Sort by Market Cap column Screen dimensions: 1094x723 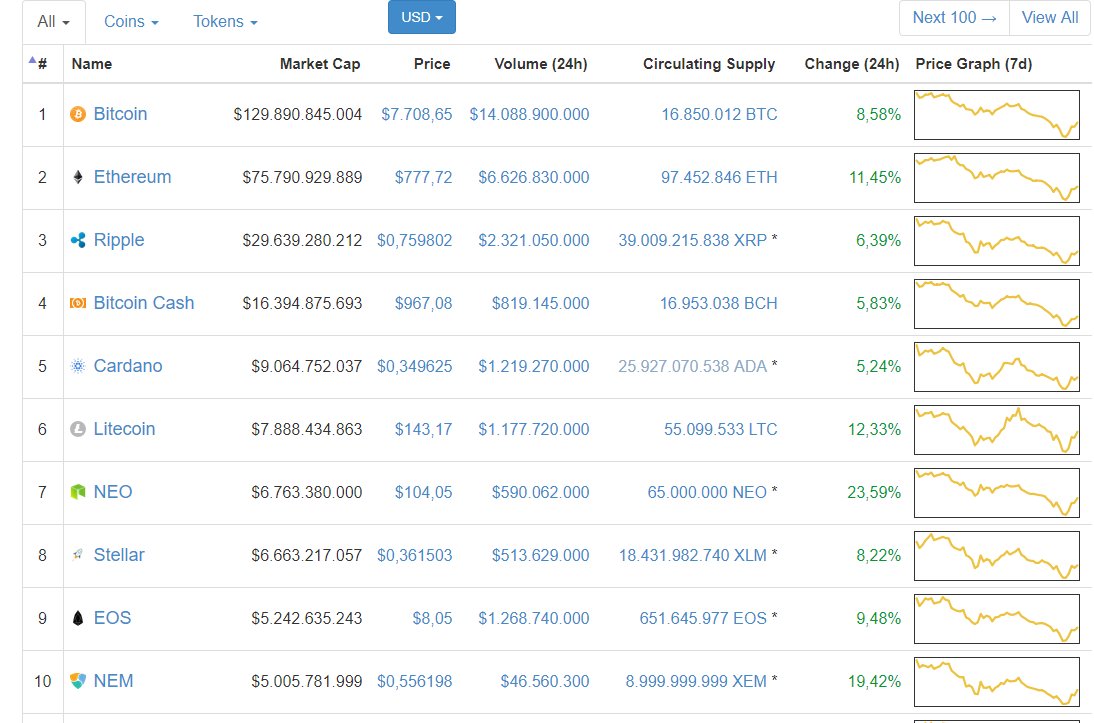(x=320, y=64)
